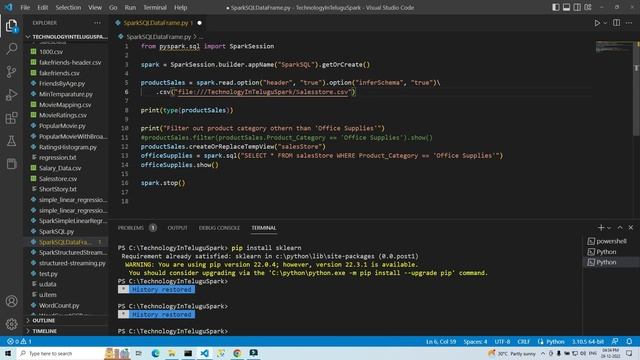The width and height of the screenshot is (640, 360).
Task: Open the View menu
Action: (95, 7)
